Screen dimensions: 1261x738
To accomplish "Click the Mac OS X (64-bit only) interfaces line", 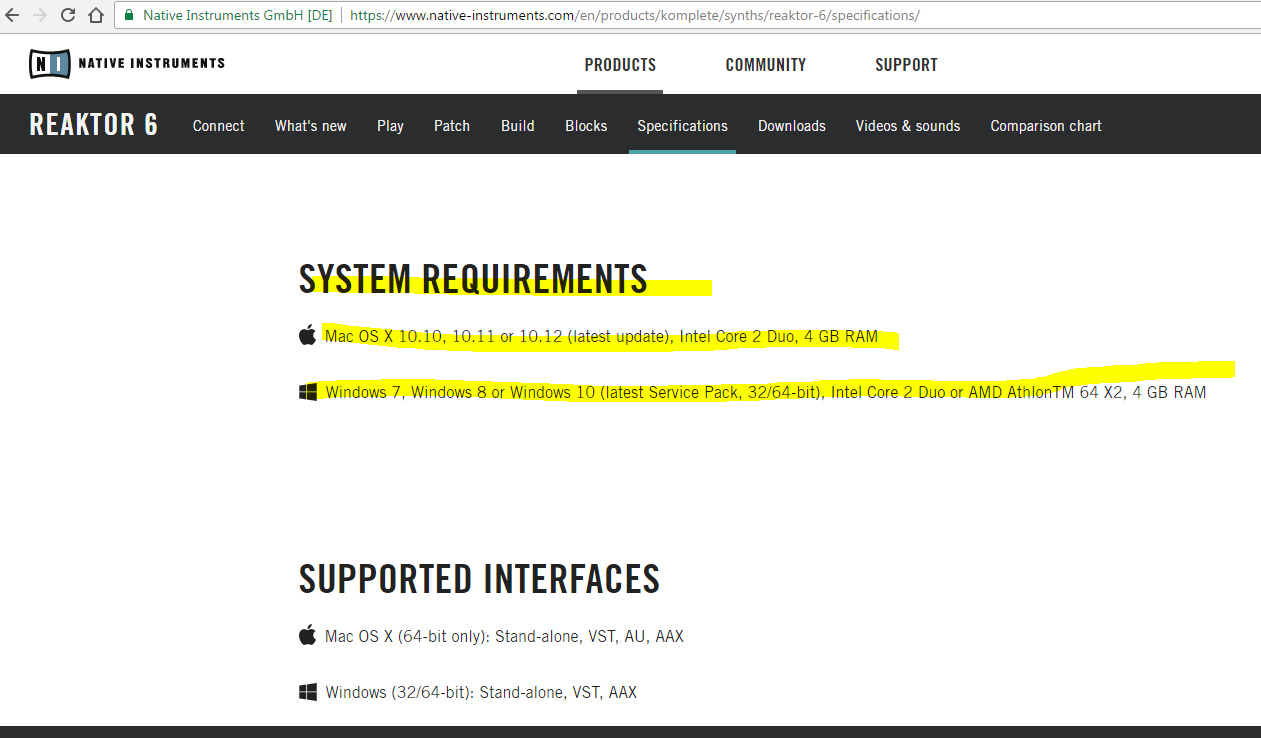I will [x=504, y=636].
